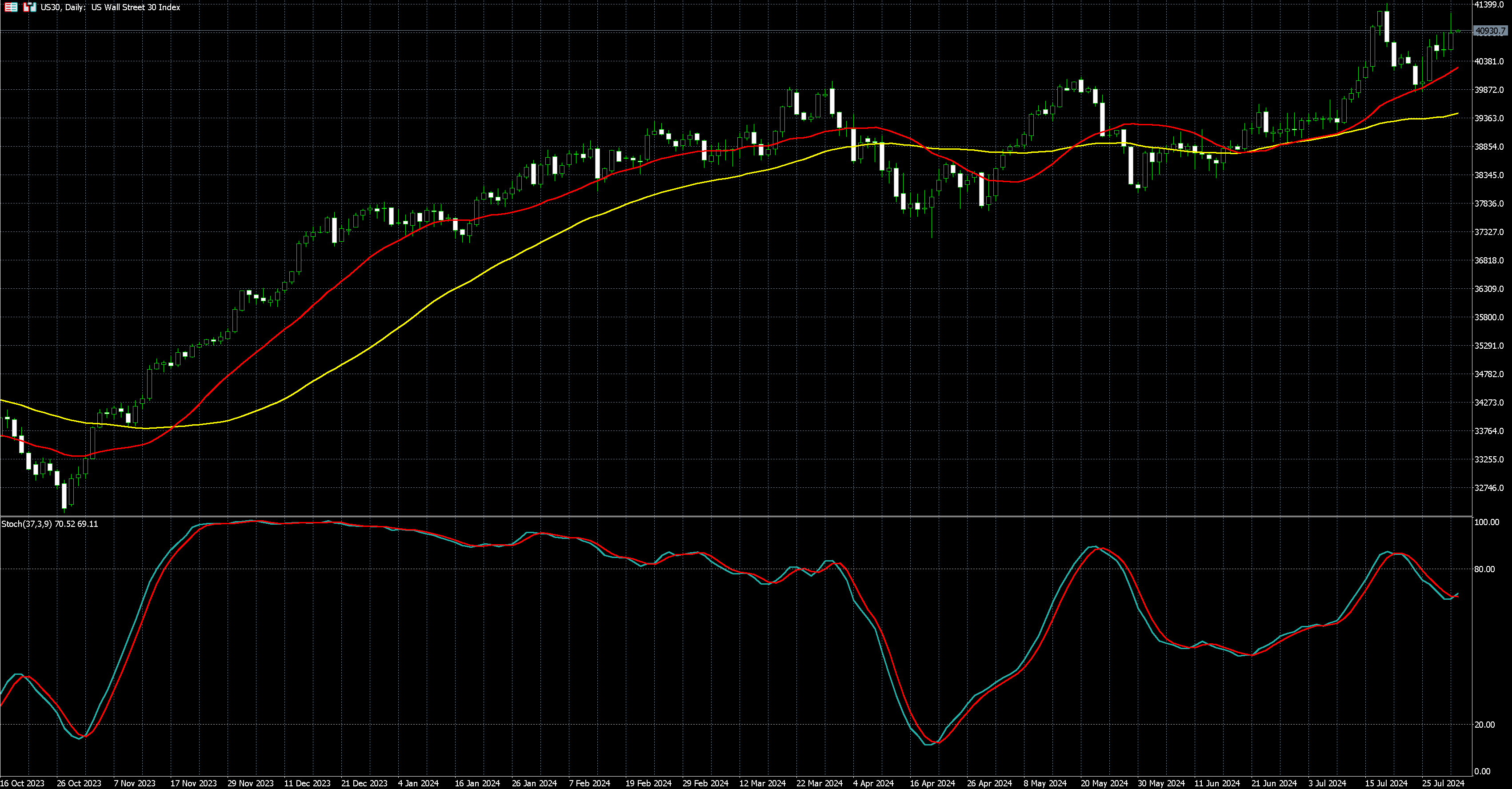Screen dimensions: 1512x789
Task: Click the US30 Daily chart title text
Action: coord(110,8)
